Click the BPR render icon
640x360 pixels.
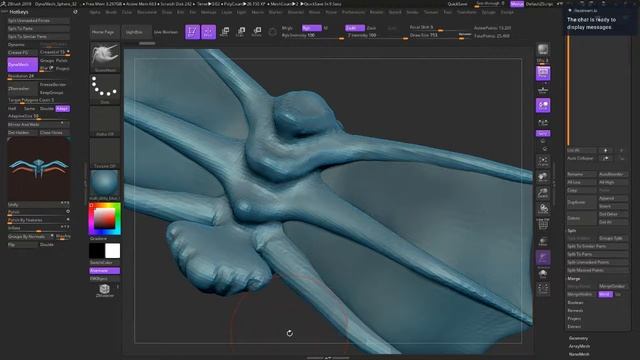click(x=543, y=50)
